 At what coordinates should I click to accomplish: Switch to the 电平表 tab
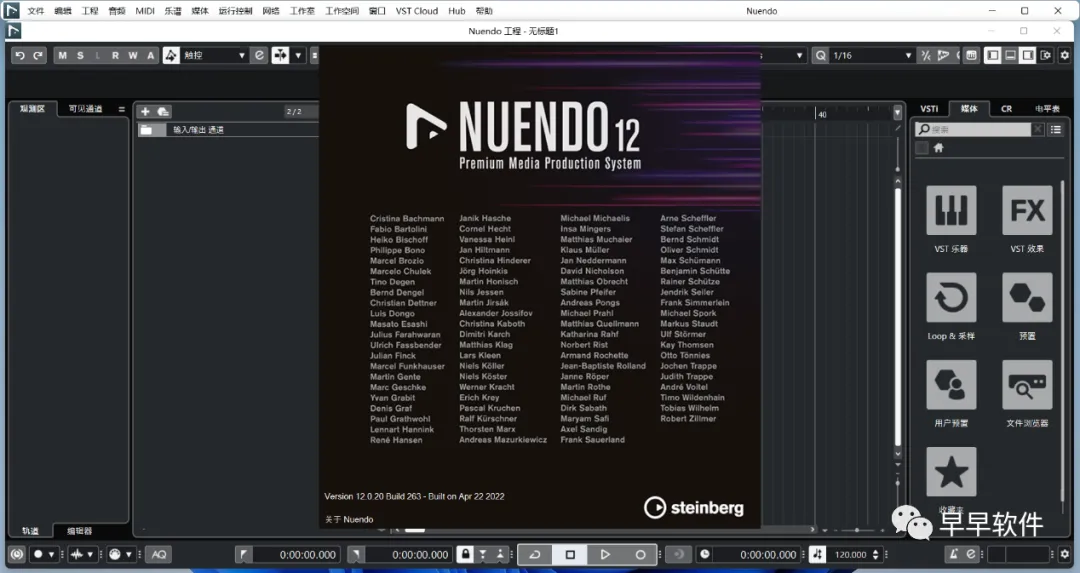[x=1047, y=109]
